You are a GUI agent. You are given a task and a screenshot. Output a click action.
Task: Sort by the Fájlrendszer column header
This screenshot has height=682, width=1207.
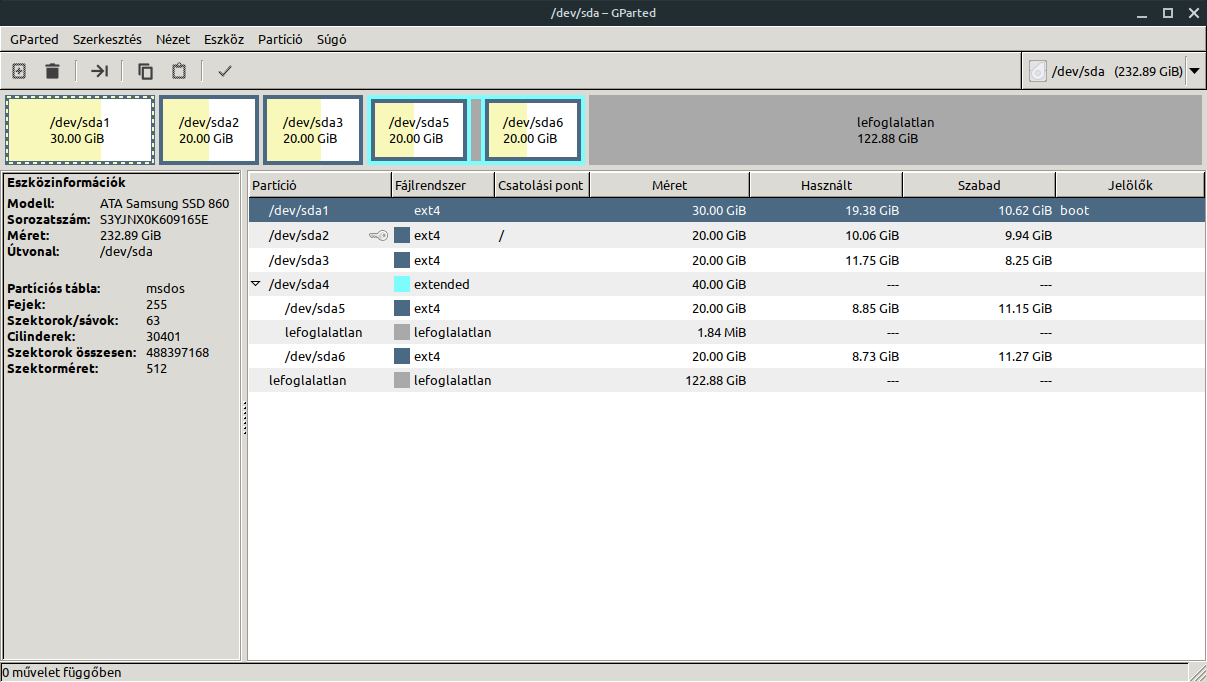[443, 185]
